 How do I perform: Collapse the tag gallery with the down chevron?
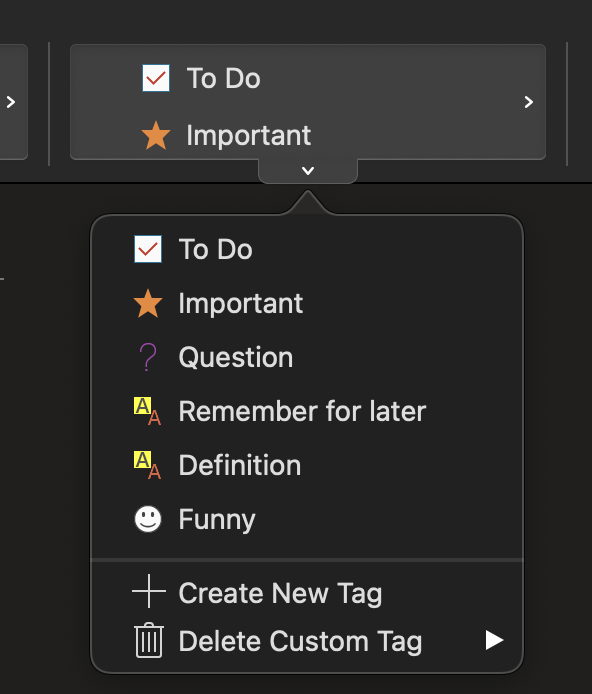pos(308,170)
